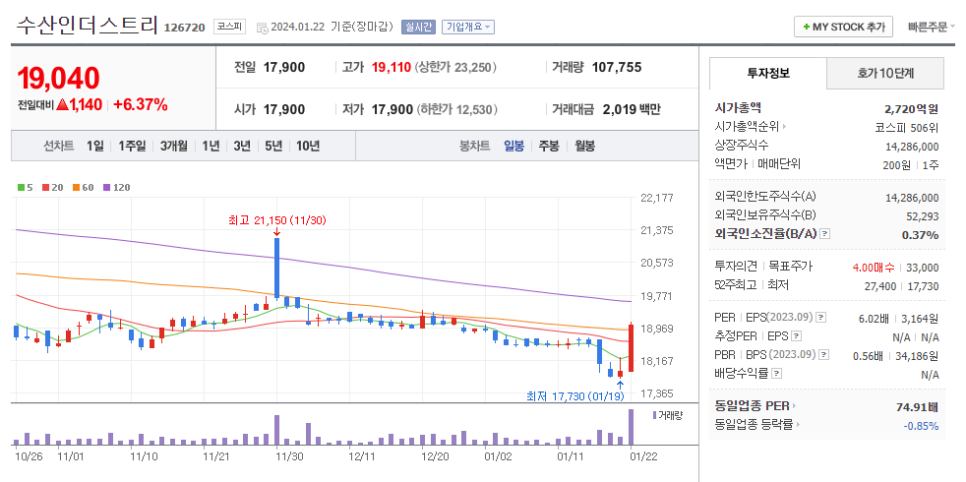Open help icon next to 배당수익률
Screen dimensions: 966x482
pyautogui.click(x=777, y=374)
